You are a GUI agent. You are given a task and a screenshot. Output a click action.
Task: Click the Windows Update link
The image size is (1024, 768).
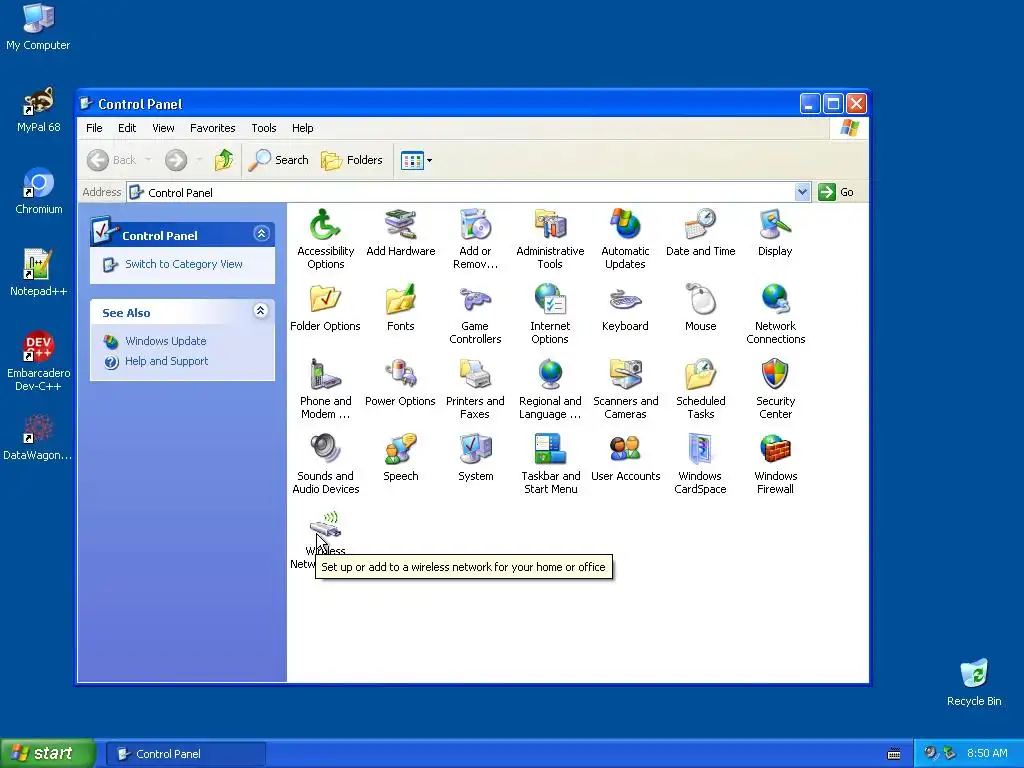(x=165, y=341)
